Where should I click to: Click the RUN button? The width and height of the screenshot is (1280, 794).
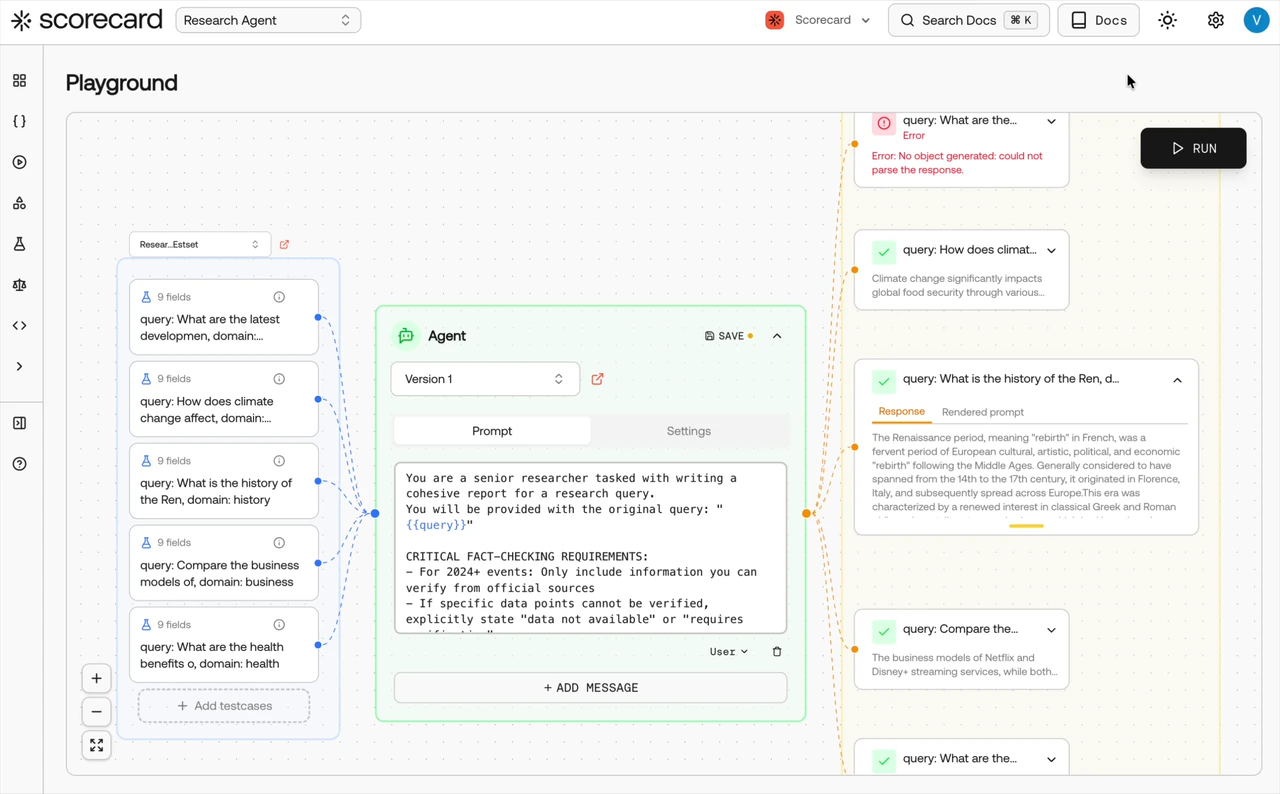pos(1193,148)
